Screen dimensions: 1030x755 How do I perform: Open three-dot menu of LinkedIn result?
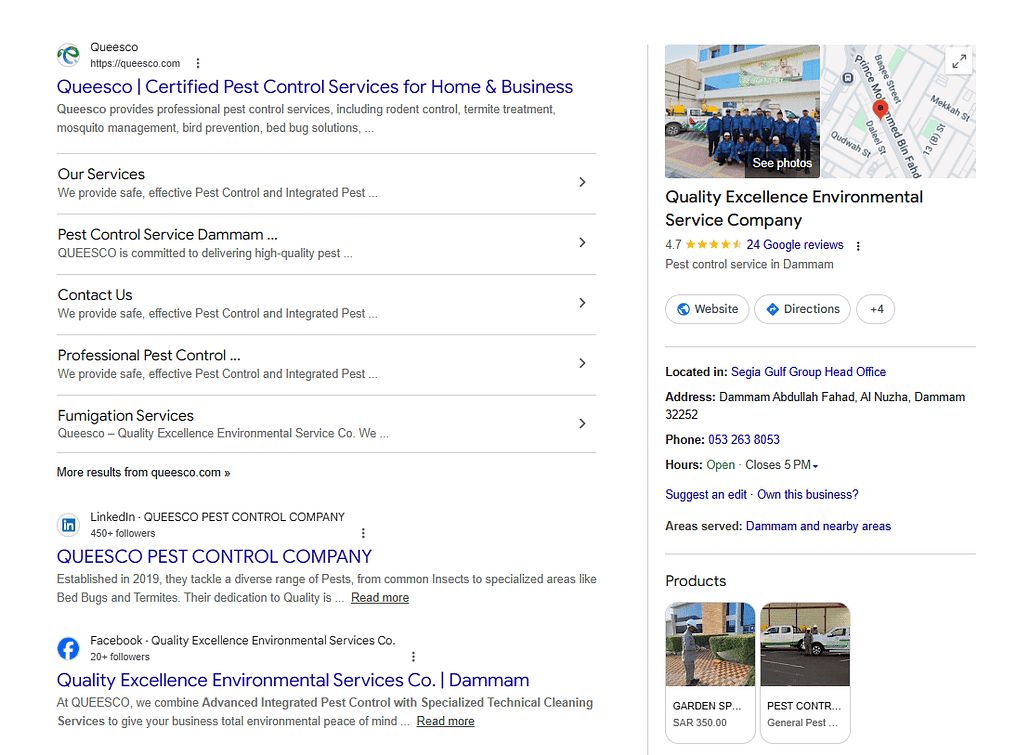(x=363, y=533)
